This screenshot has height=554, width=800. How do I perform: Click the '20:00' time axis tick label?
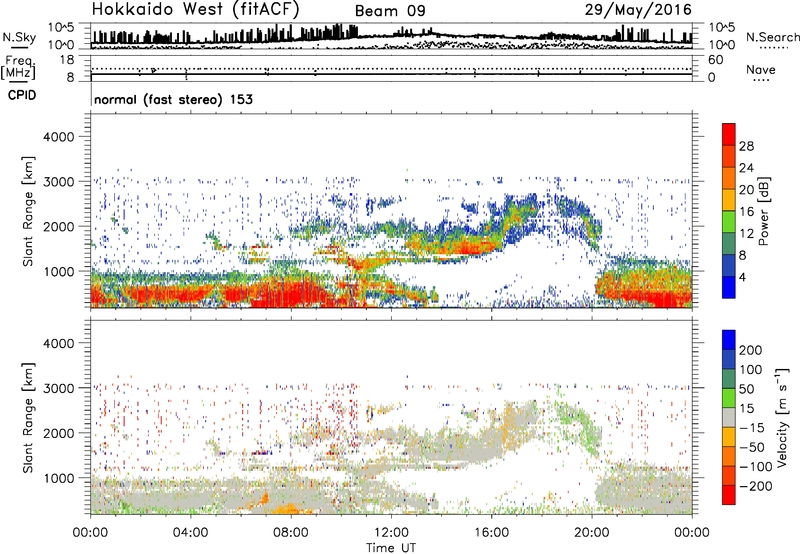[592, 533]
